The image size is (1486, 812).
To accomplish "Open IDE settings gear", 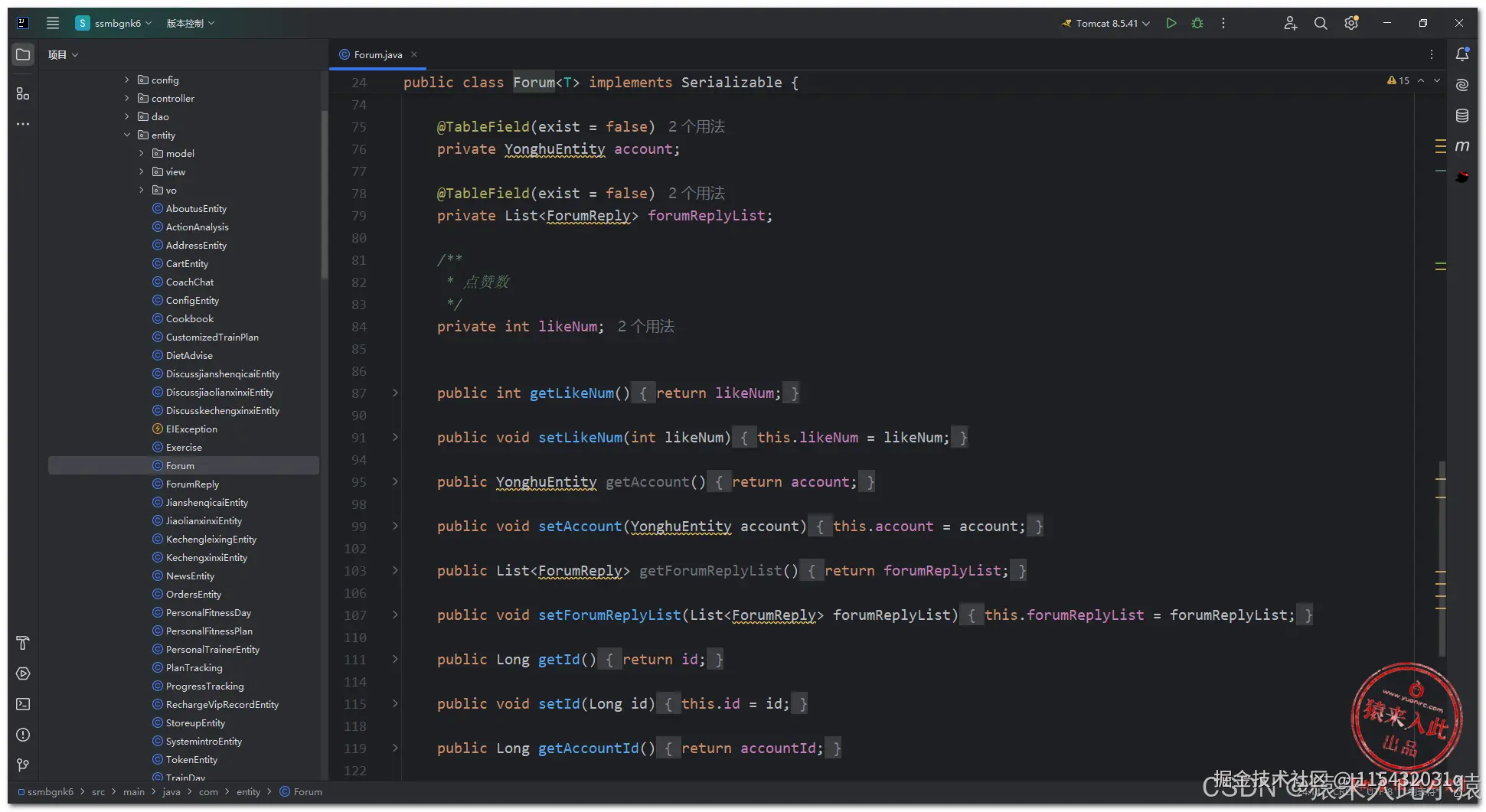I will [1351, 23].
